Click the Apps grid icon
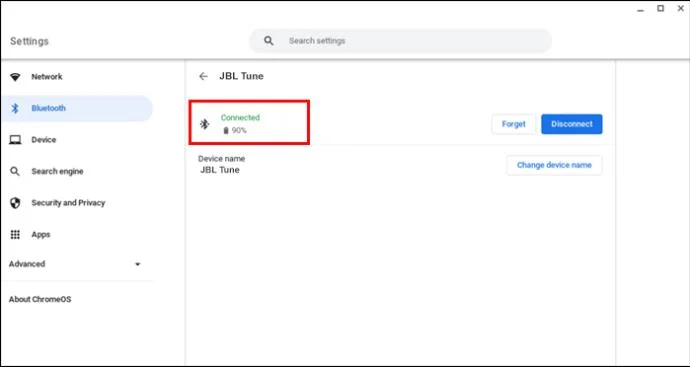 click(15, 235)
